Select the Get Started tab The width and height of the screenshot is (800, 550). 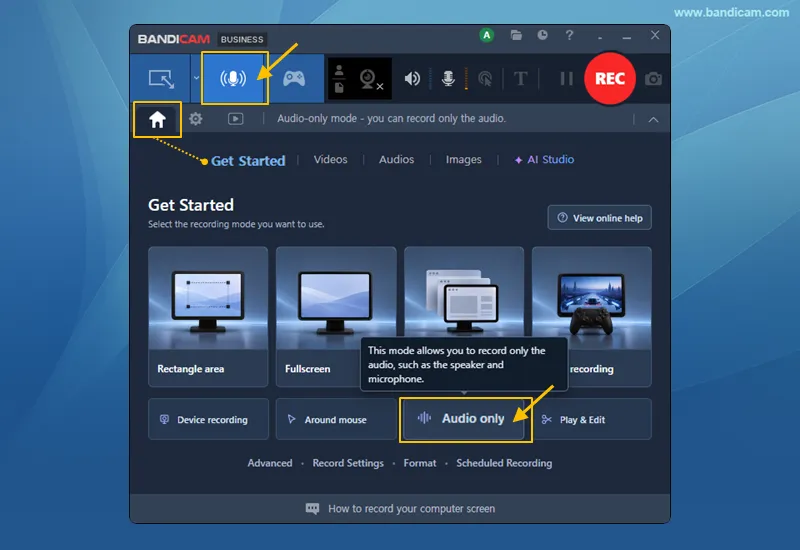(248, 161)
